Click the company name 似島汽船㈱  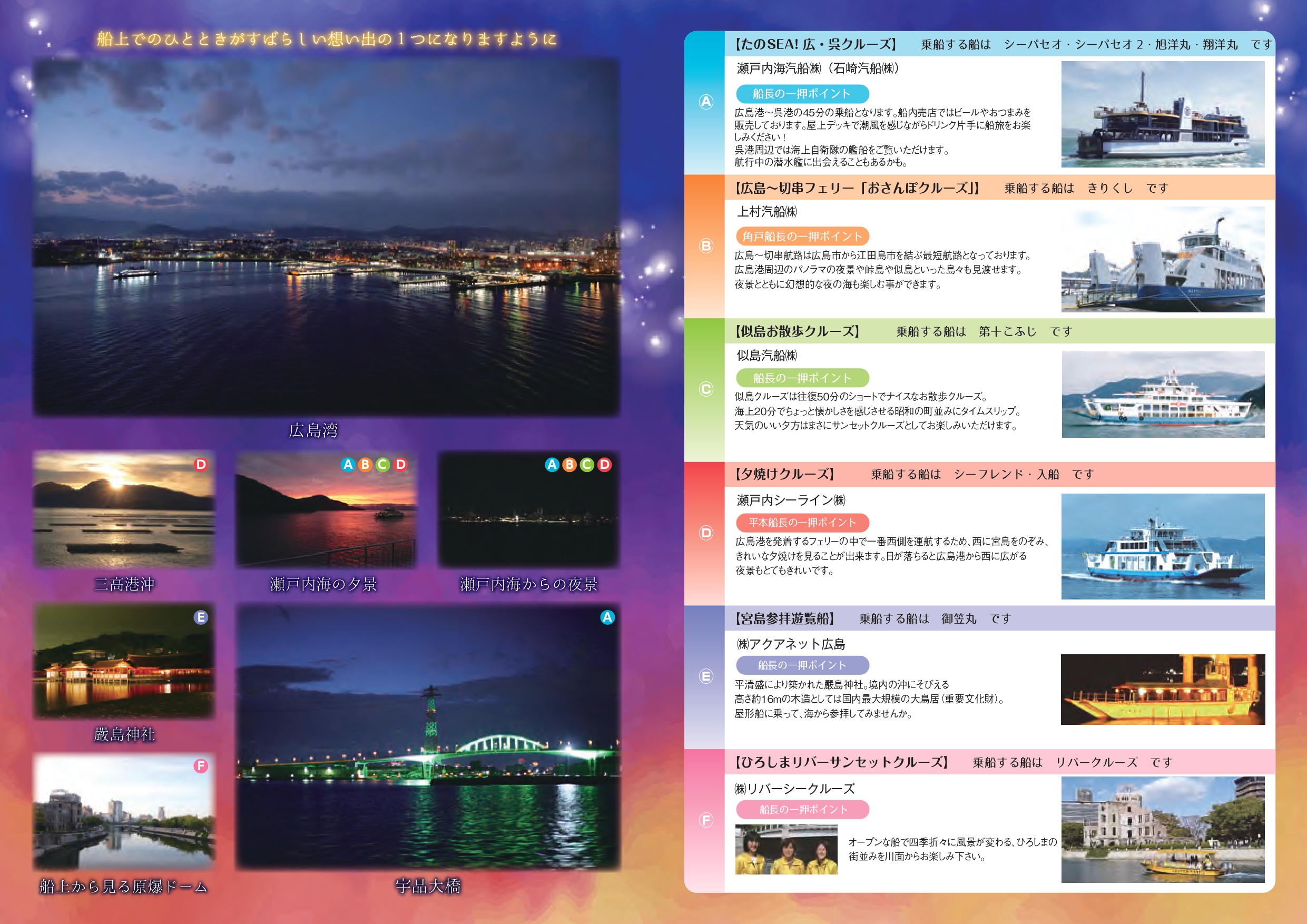[767, 356]
